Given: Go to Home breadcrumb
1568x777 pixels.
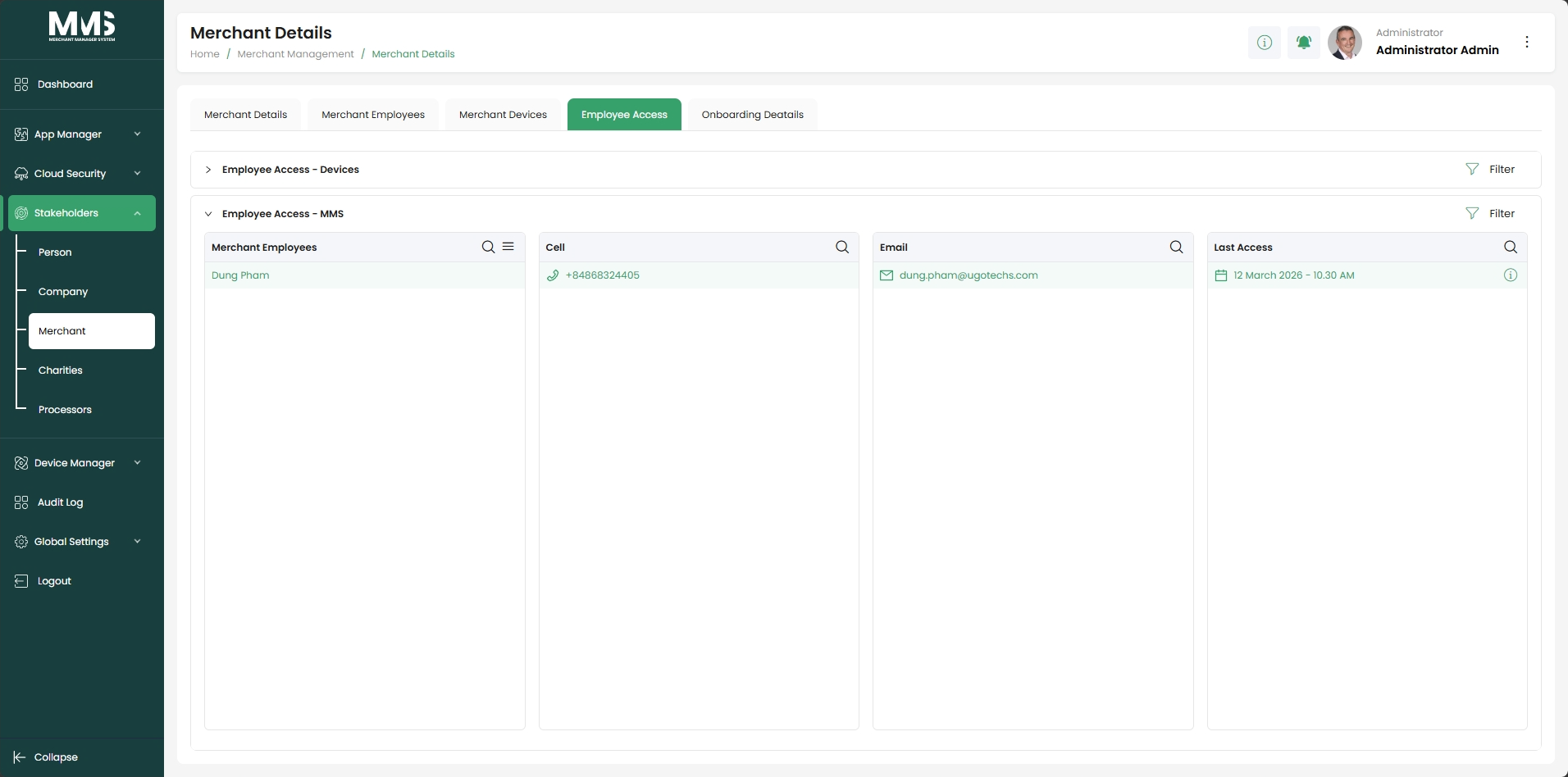Looking at the screenshot, I should [205, 54].
